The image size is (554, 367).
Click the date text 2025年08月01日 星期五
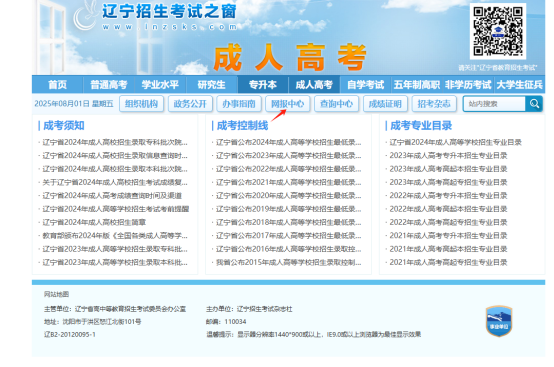(x=74, y=104)
